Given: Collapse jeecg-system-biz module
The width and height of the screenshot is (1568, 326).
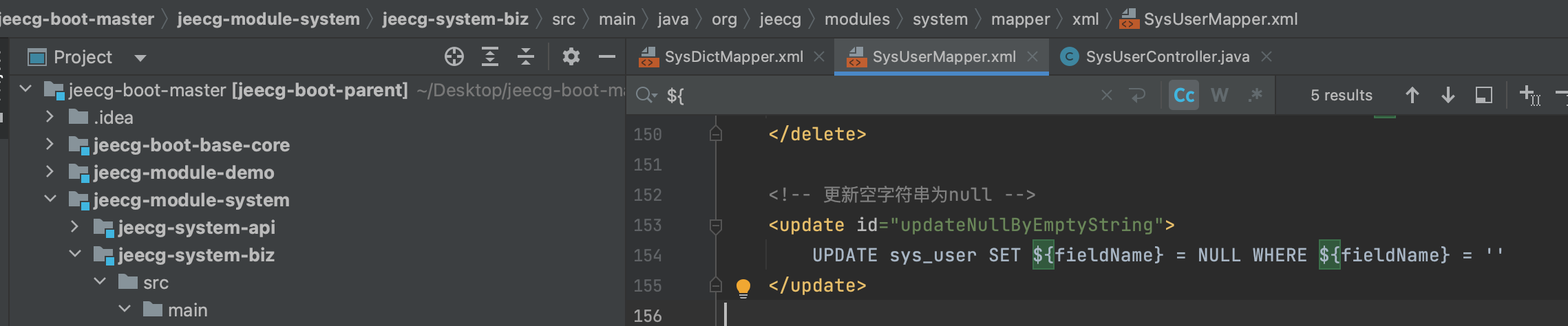Looking at the screenshot, I should (75, 254).
